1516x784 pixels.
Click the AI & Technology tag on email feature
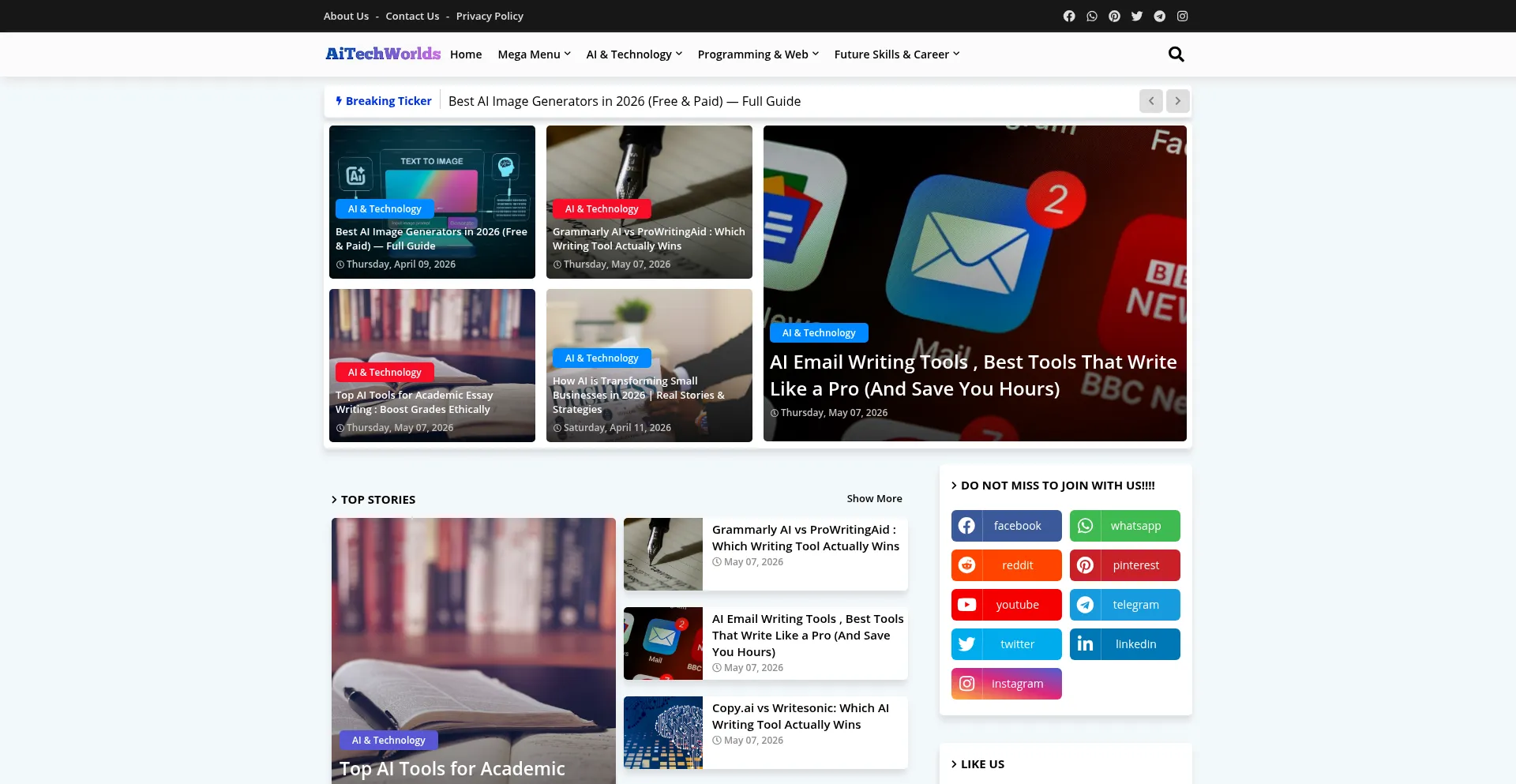819,333
